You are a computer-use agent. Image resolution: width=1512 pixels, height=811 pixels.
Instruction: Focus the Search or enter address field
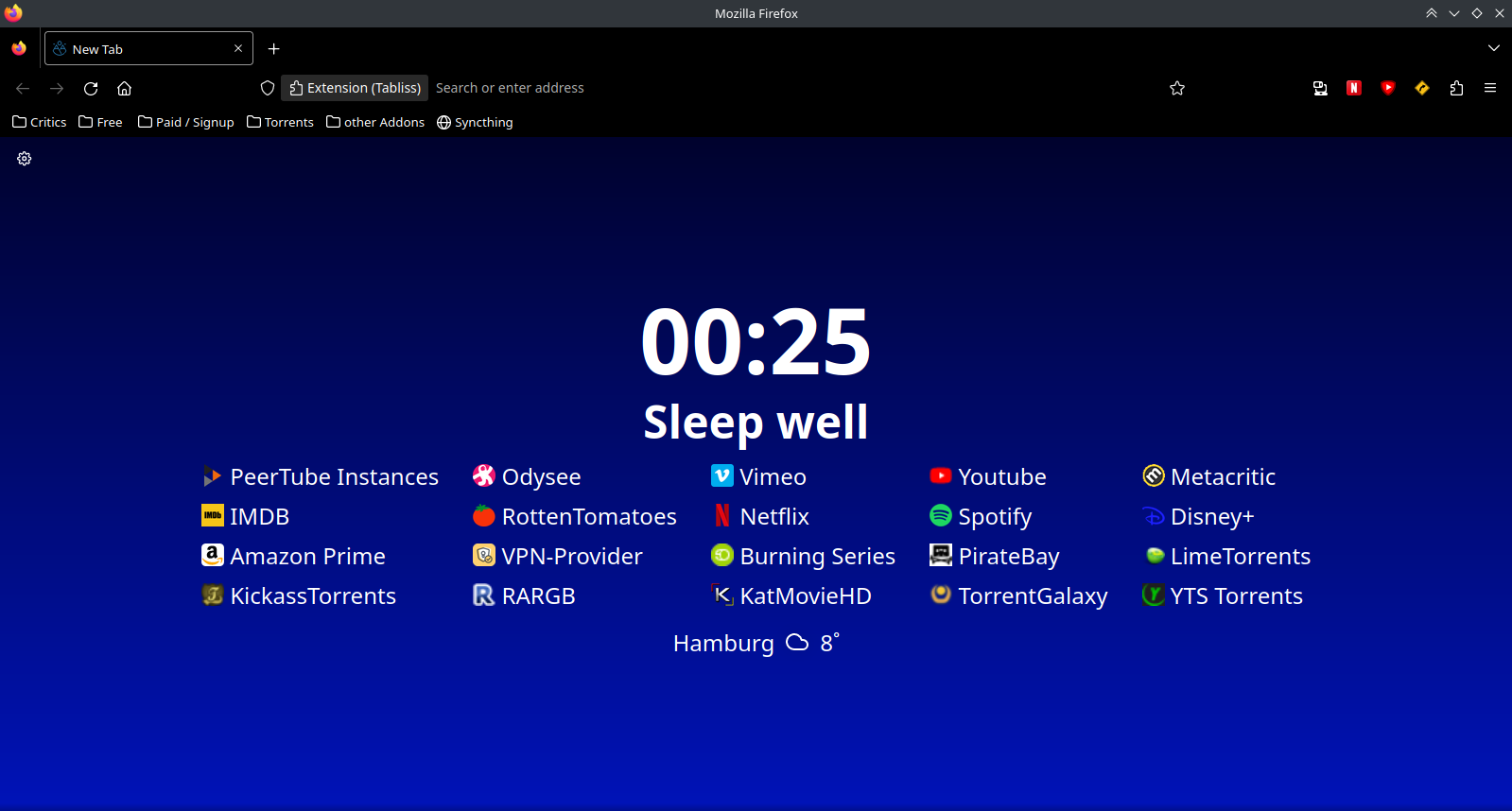[x=794, y=88]
